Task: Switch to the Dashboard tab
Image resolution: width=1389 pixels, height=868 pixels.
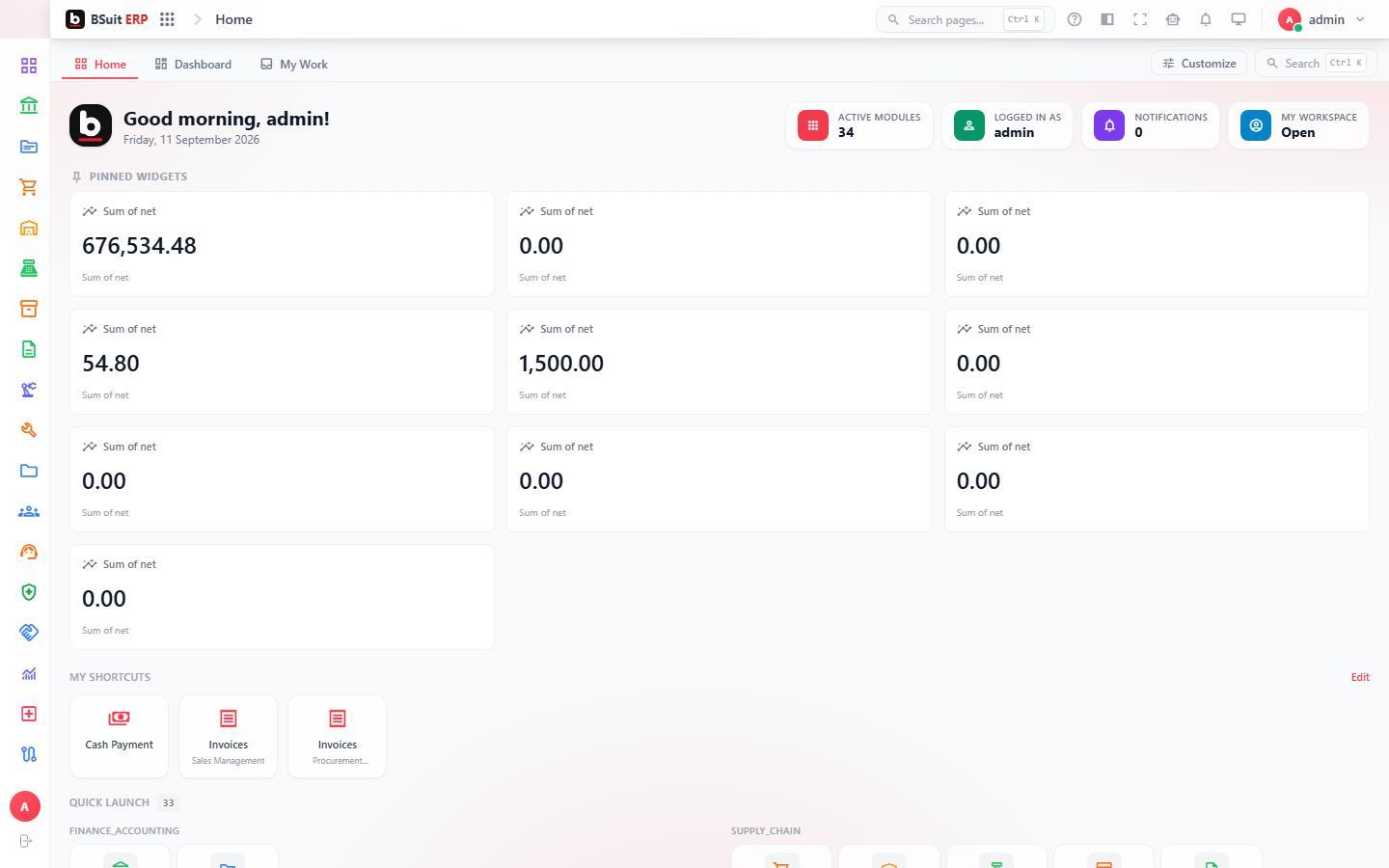Action: click(x=193, y=65)
